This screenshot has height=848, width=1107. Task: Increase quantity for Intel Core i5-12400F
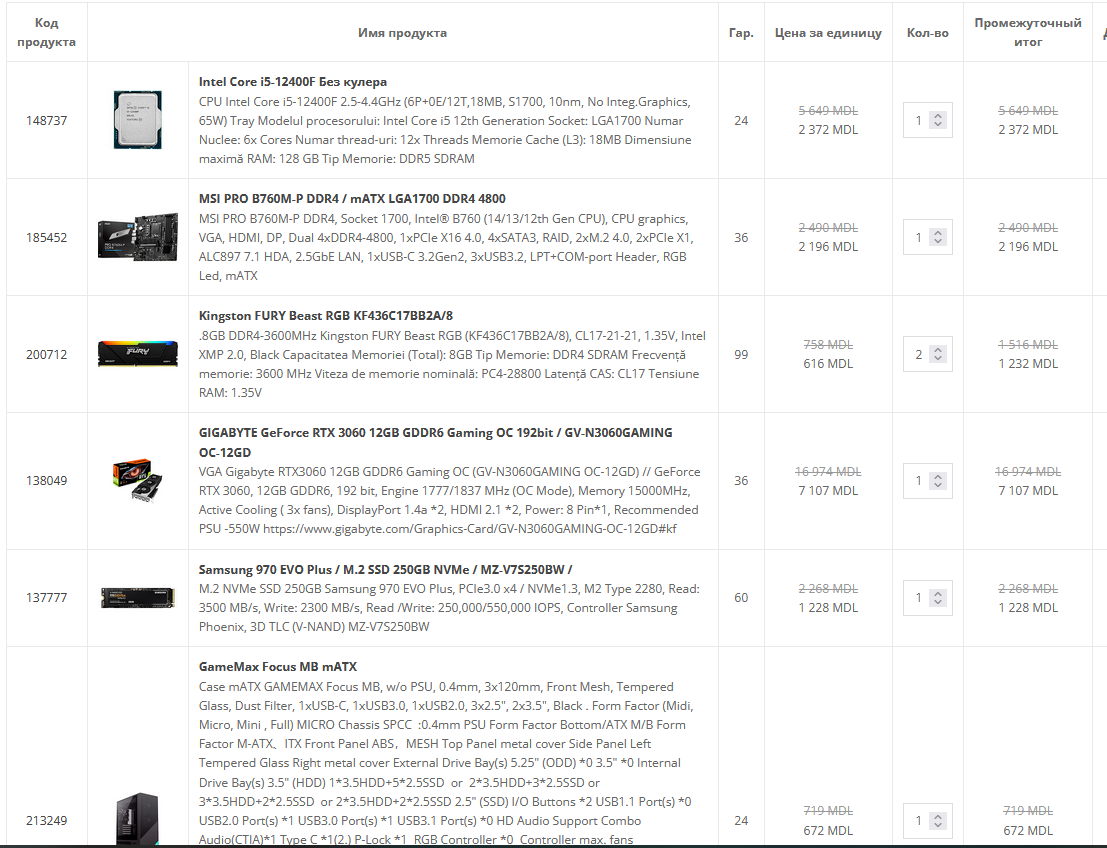(938, 116)
